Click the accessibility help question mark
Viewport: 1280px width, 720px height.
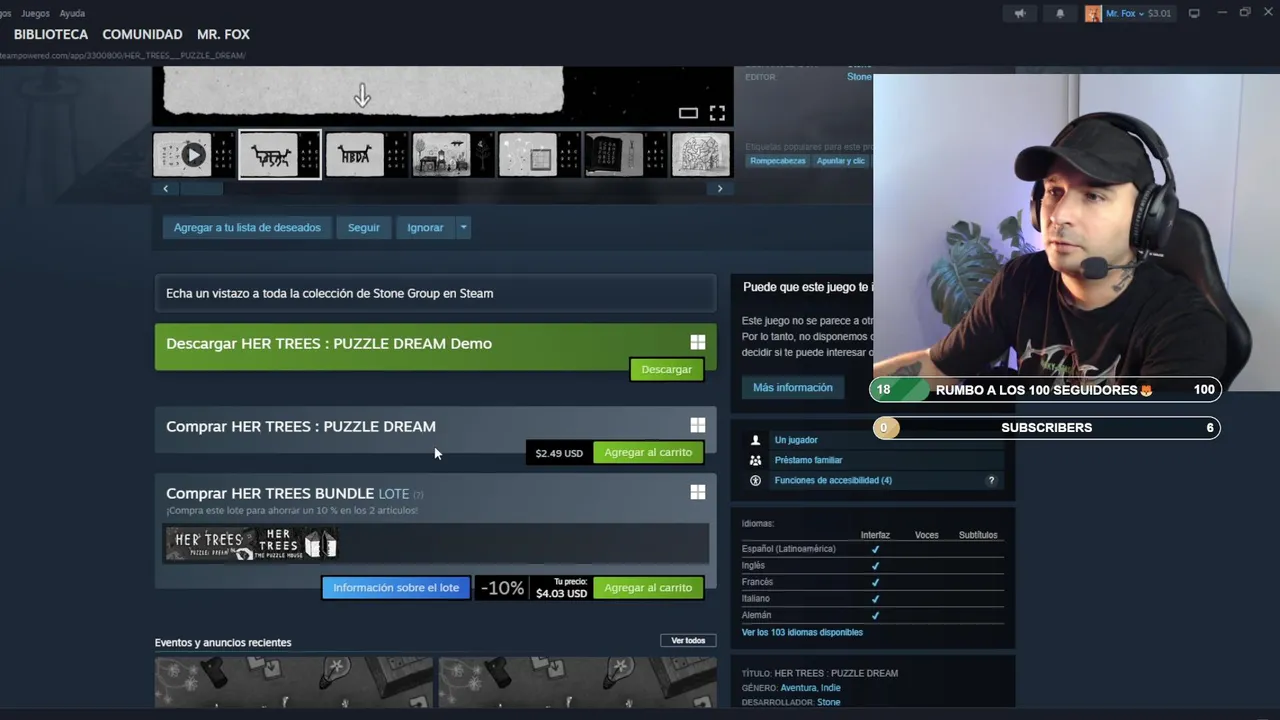(991, 480)
